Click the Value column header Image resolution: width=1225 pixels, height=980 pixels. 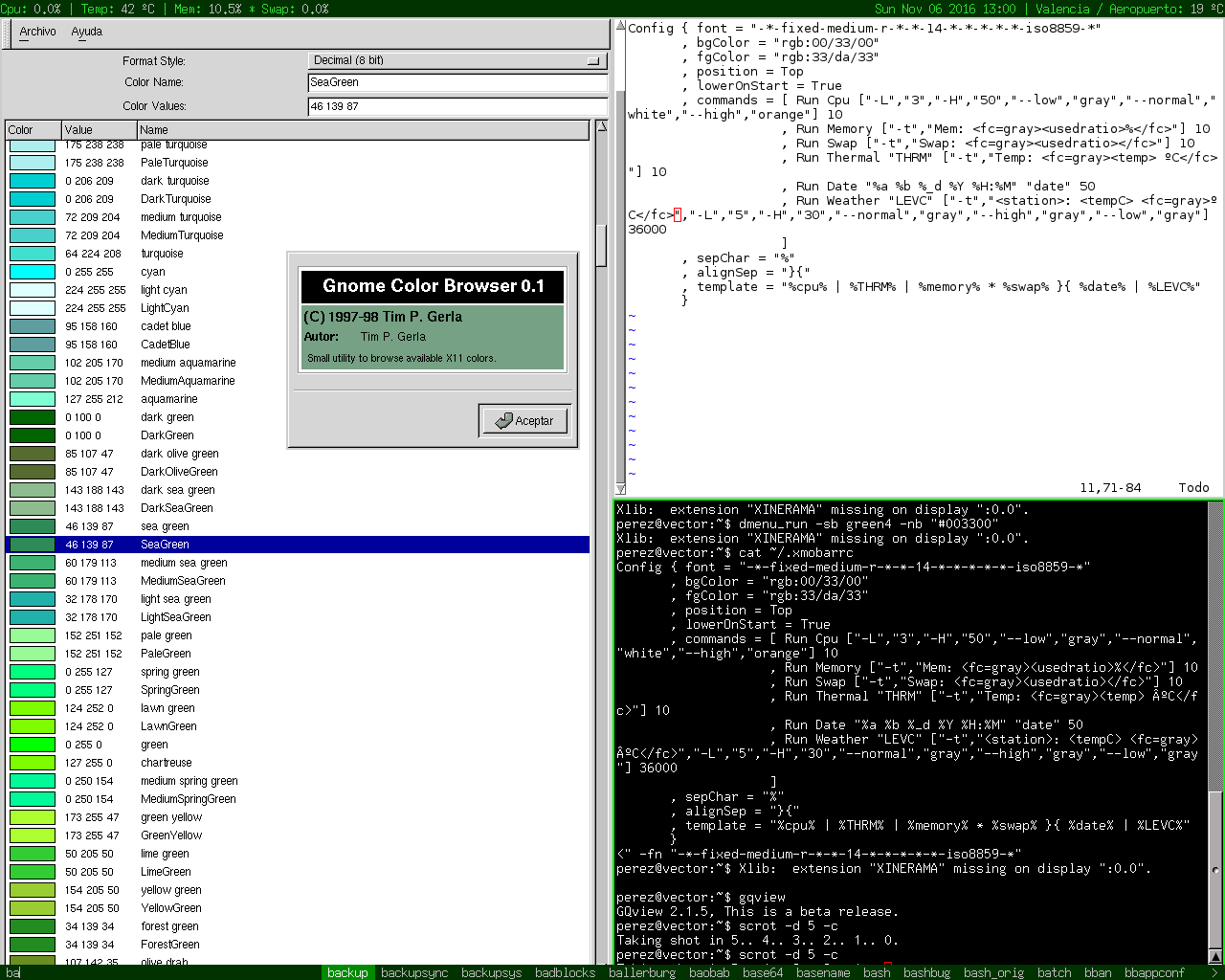(99, 130)
